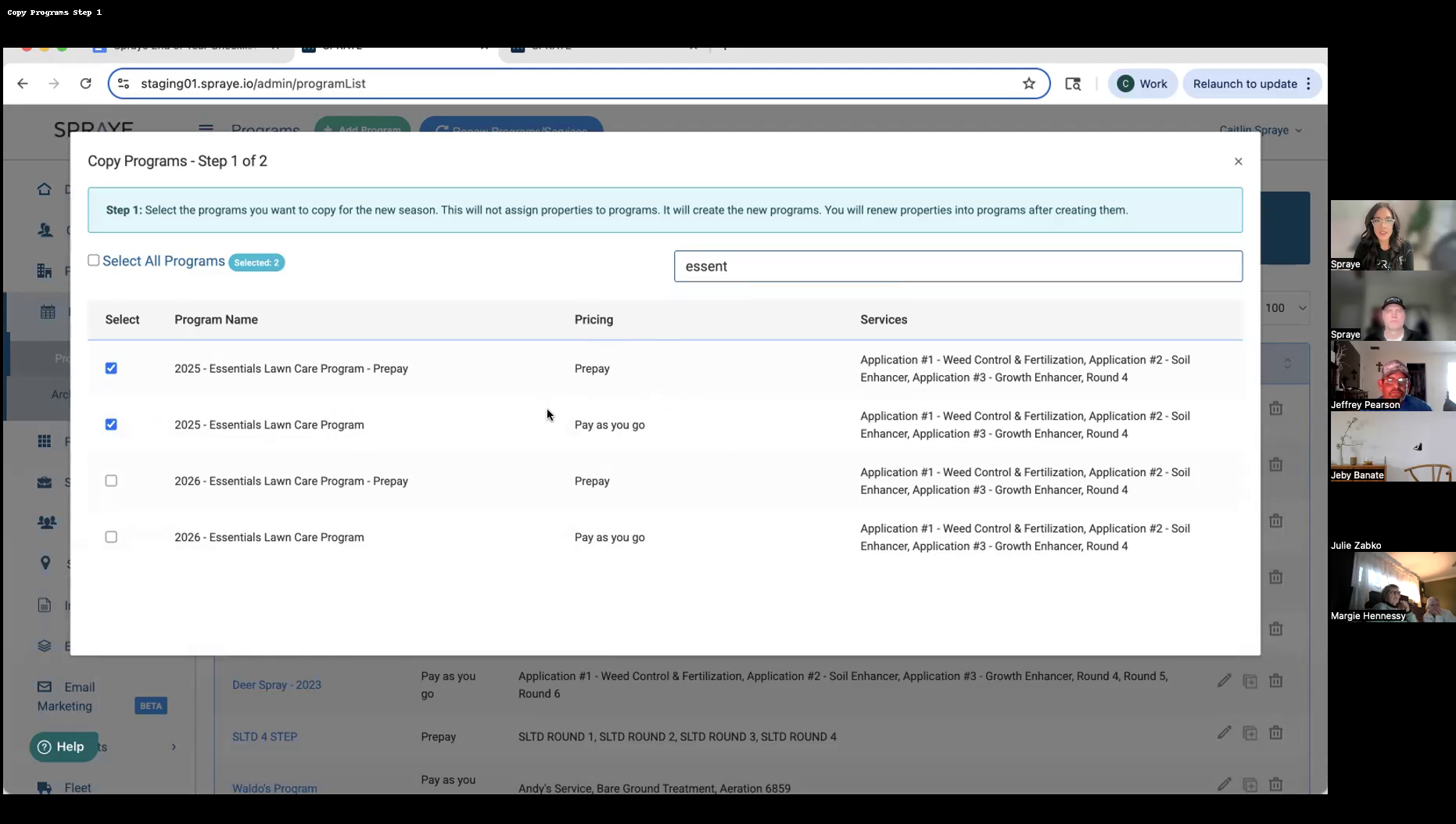Viewport: 1456px width, 824px height.
Task: Click the grid icon in the sidebar
Action: tap(45, 441)
